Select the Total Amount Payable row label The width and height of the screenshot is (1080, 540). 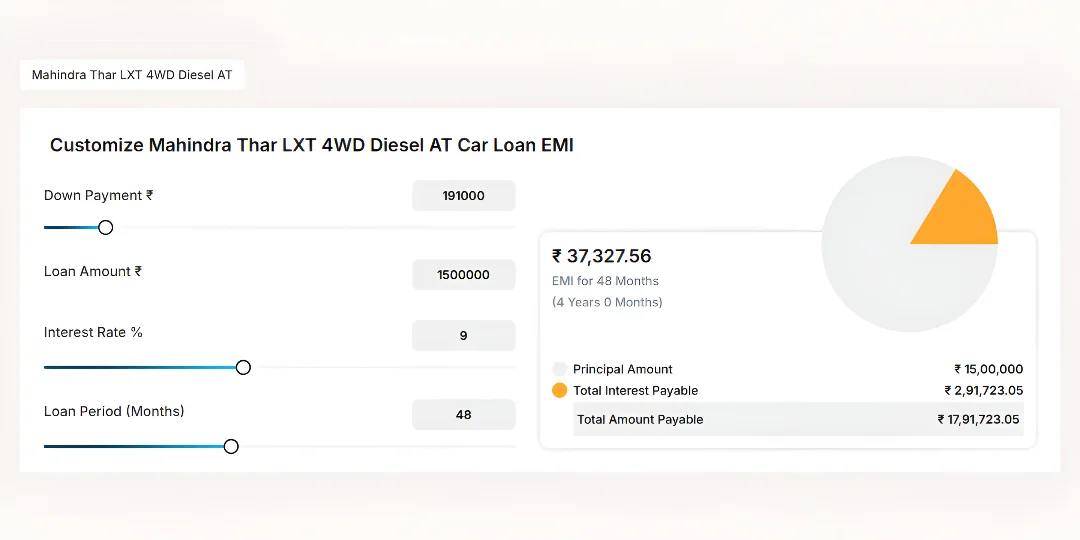click(640, 420)
